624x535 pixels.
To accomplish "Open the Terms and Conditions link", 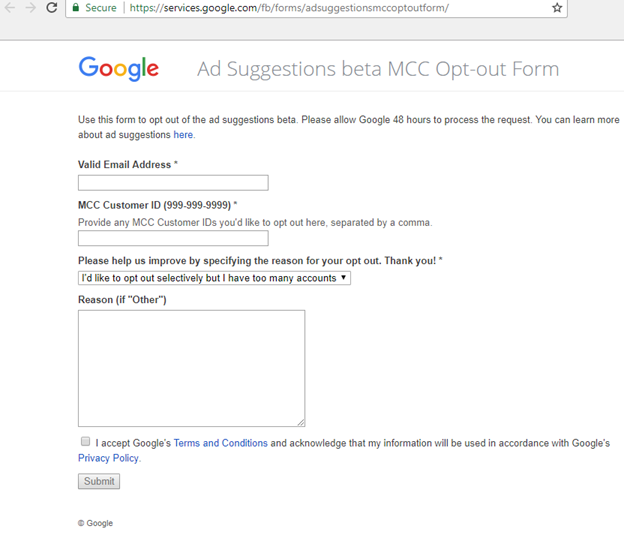I will tap(220, 443).
